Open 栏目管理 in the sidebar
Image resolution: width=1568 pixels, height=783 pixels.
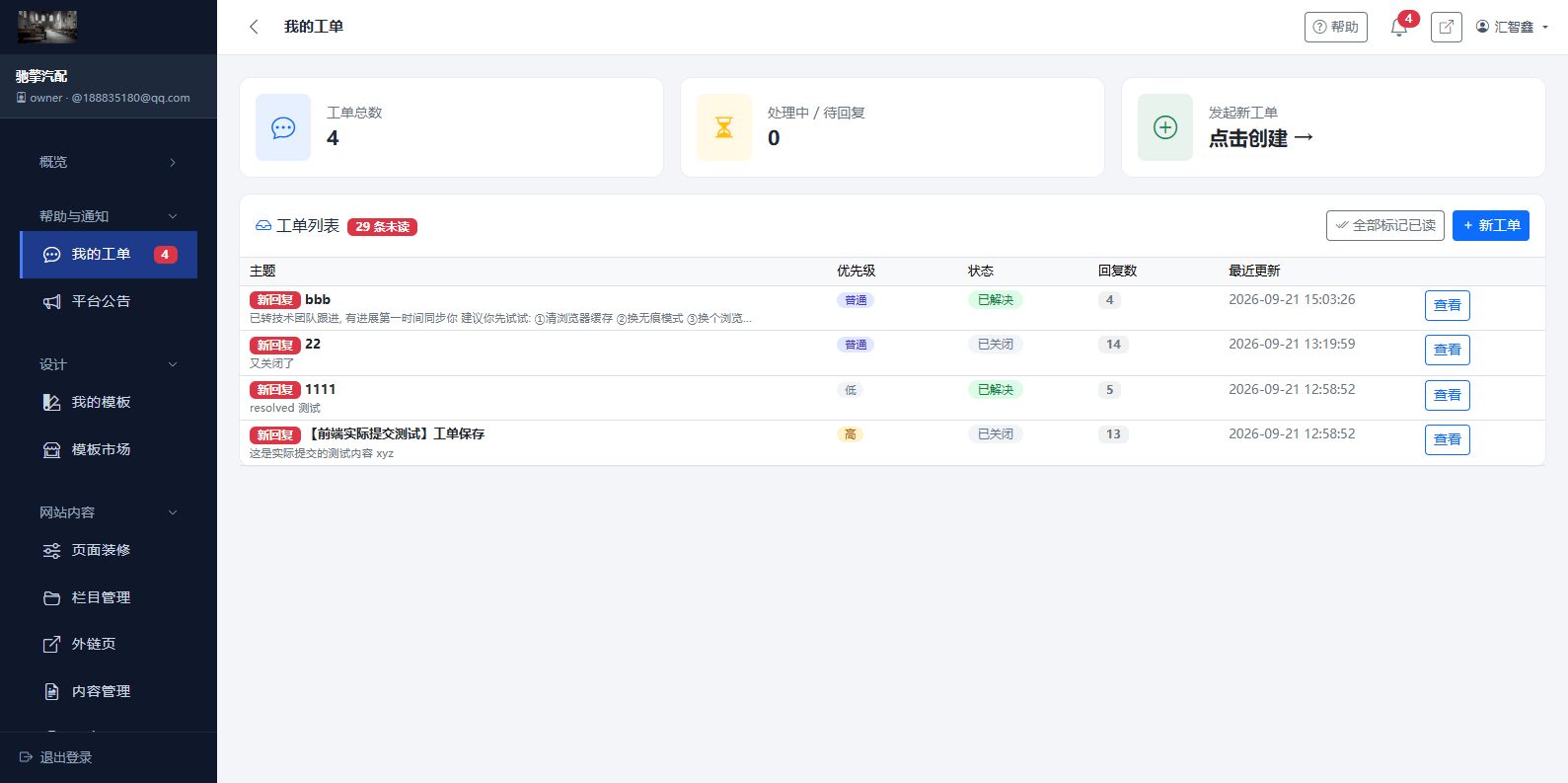pos(109,597)
